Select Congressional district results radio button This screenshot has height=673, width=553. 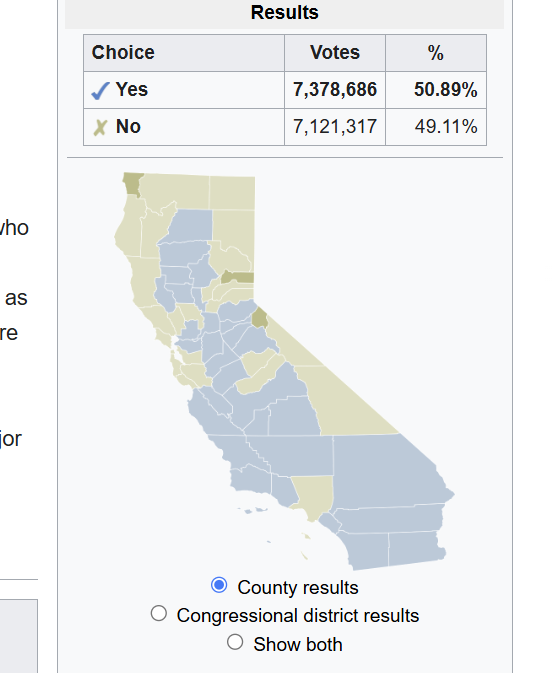(x=159, y=613)
